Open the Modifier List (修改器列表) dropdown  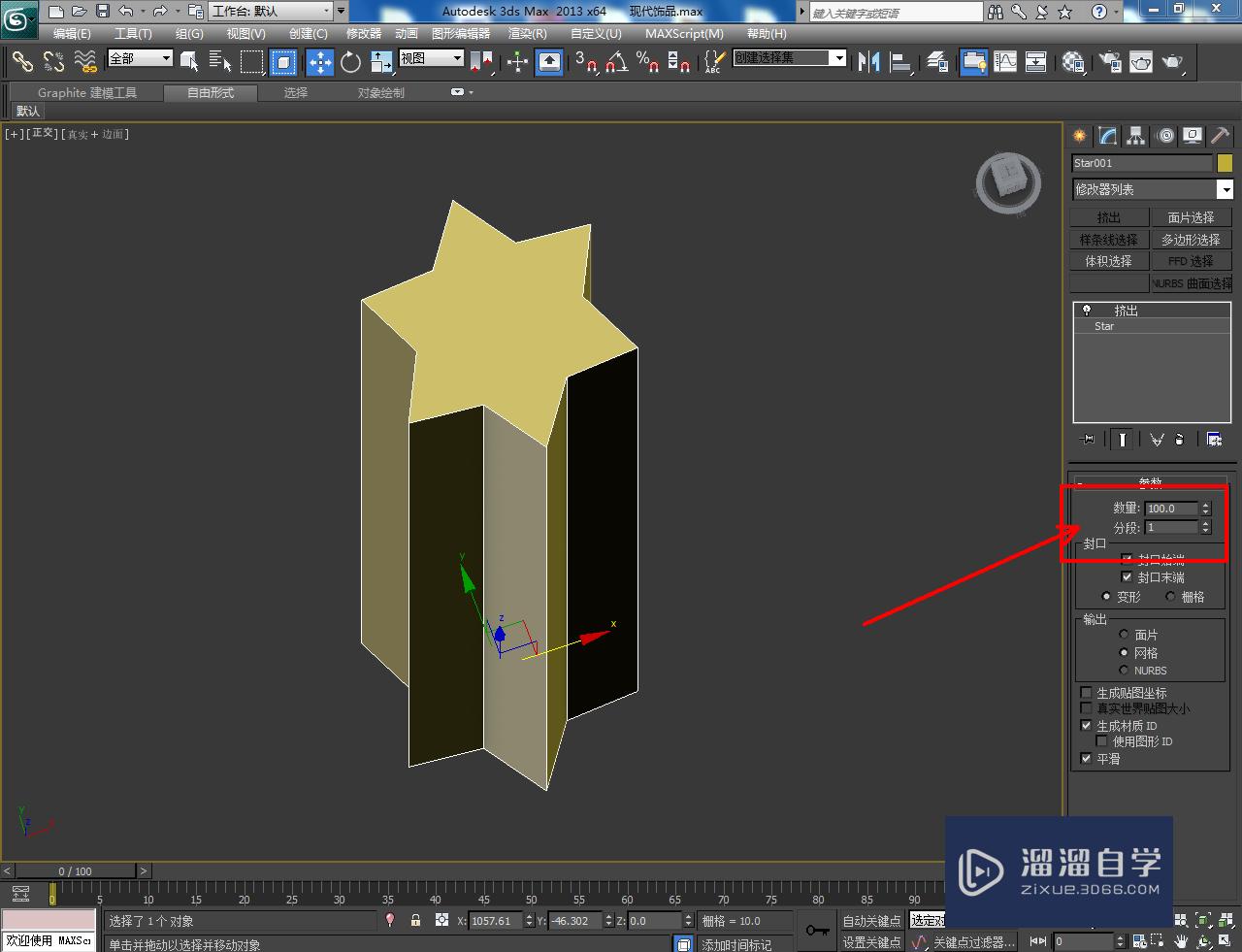pyautogui.click(x=1153, y=189)
